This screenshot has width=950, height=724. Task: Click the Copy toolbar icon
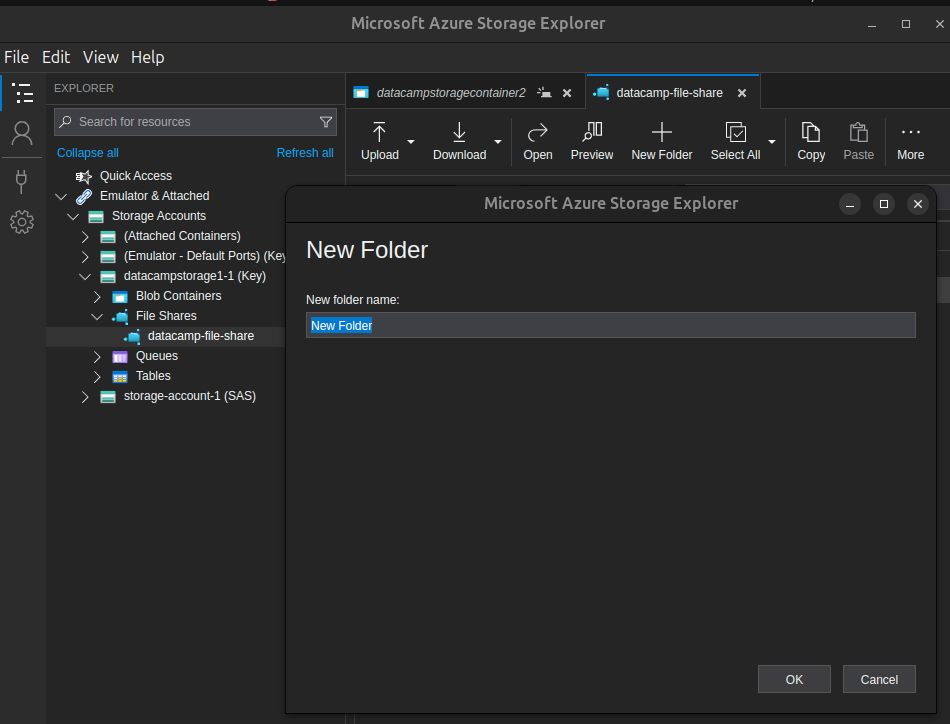811,140
